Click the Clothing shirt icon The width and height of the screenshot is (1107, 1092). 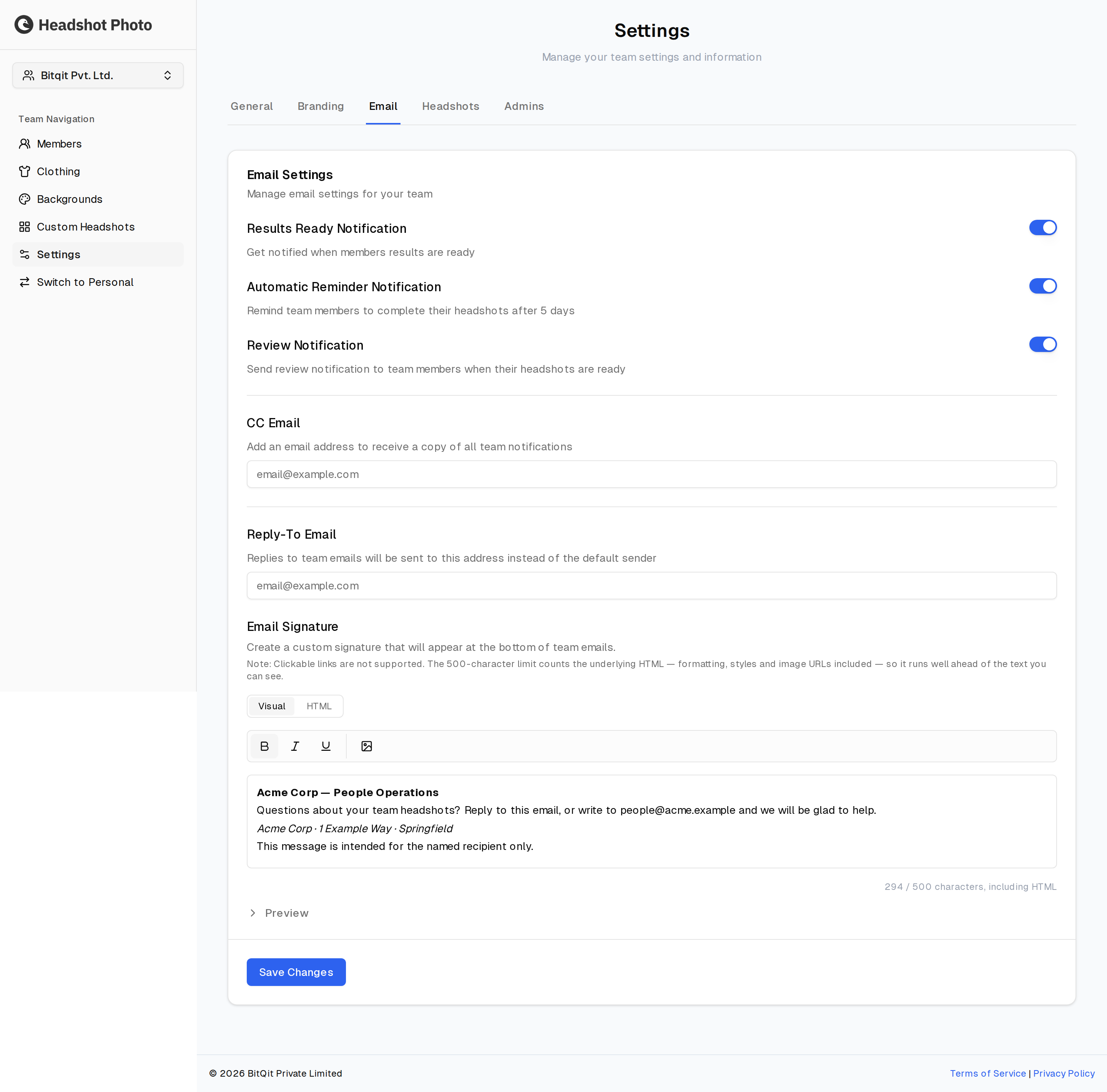pyautogui.click(x=25, y=171)
